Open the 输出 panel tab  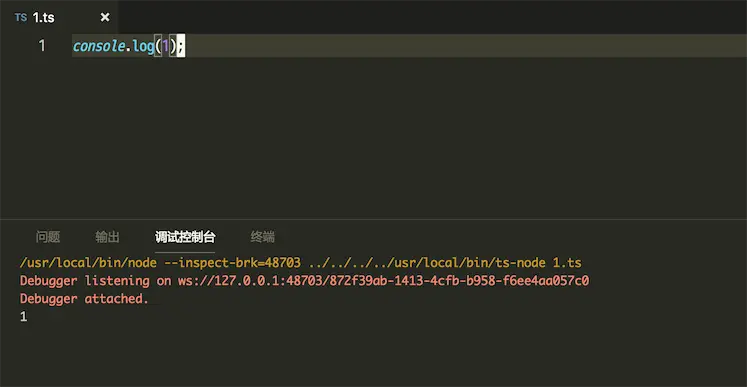click(x=107, y=237)
